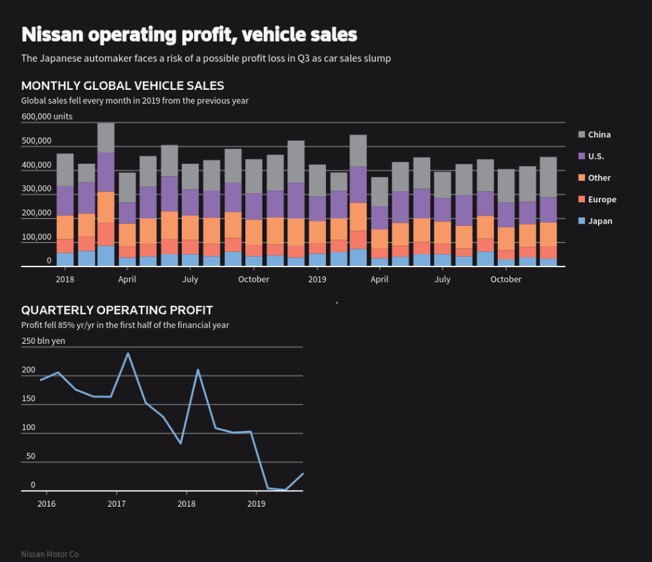This screenshot has height=562, width=652.
Task: Click the '2016' label on profit chart axis
Action: coord(47,504)
